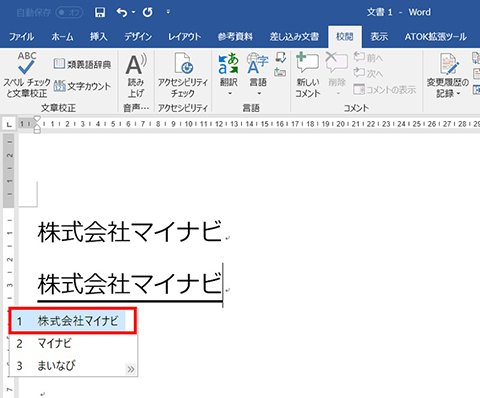Viewport: 480px width, 398px height.
Task: Open the track changes (変更履歴の記録) dropdown
Action: point(448,75)
